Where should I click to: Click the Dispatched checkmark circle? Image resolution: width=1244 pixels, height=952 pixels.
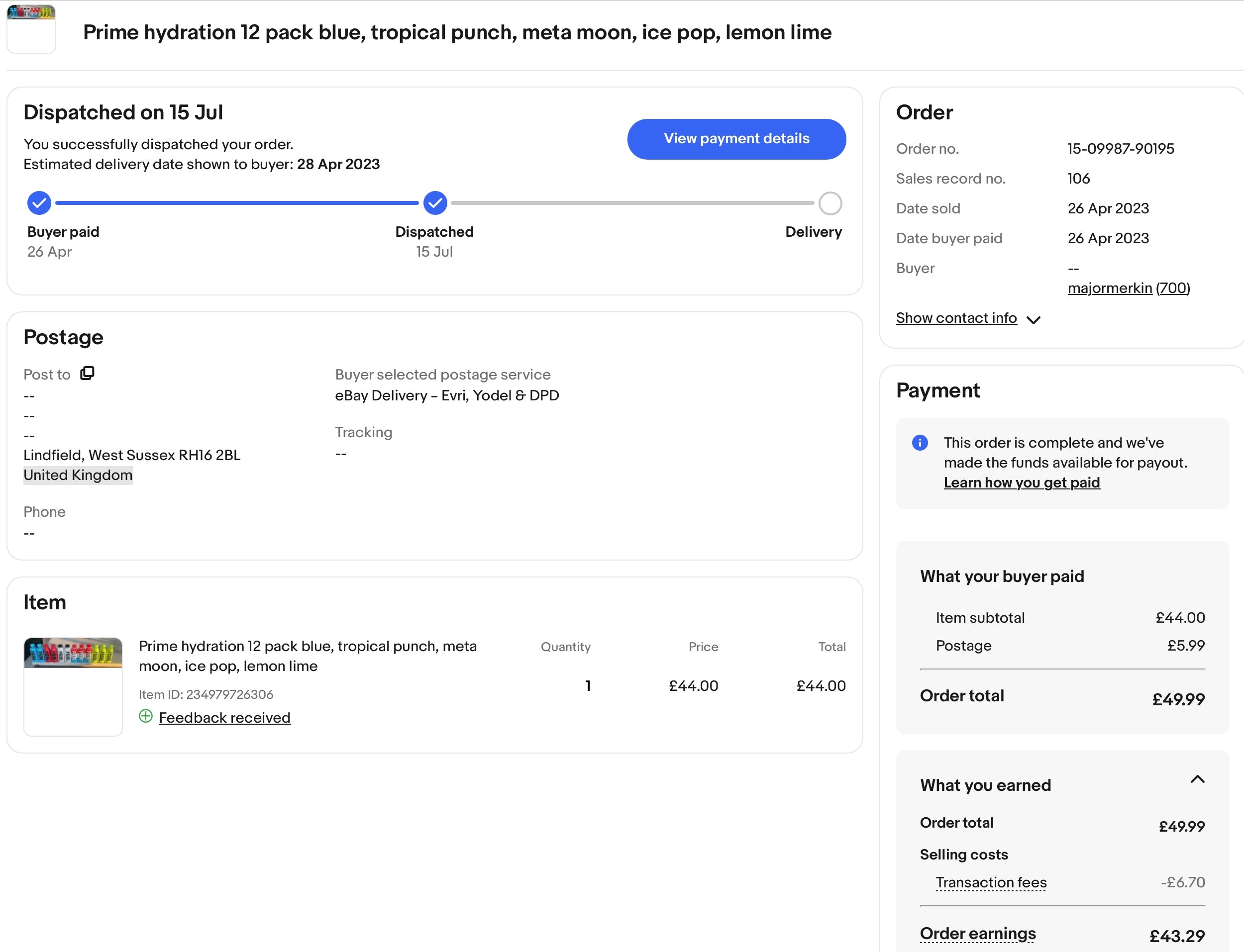click(435, 203)
